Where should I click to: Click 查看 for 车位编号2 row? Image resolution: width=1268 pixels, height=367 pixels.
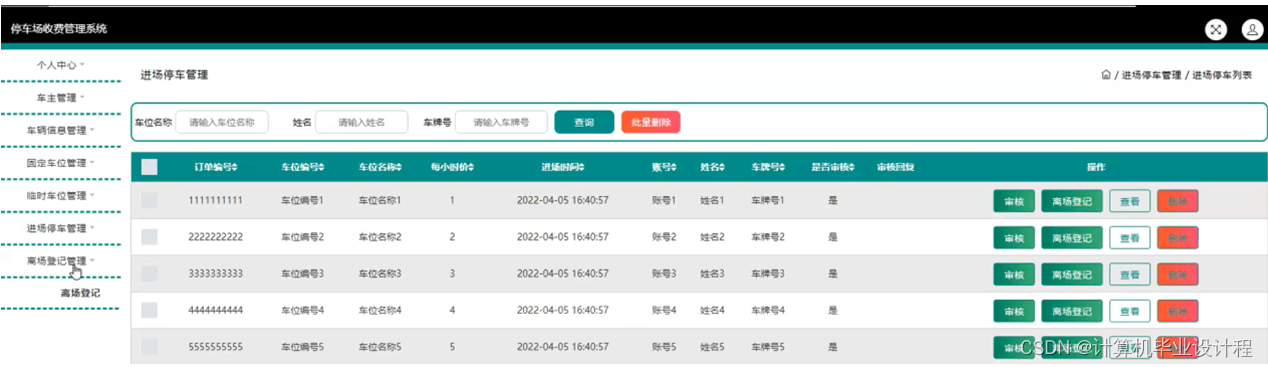pos(1130,238)
